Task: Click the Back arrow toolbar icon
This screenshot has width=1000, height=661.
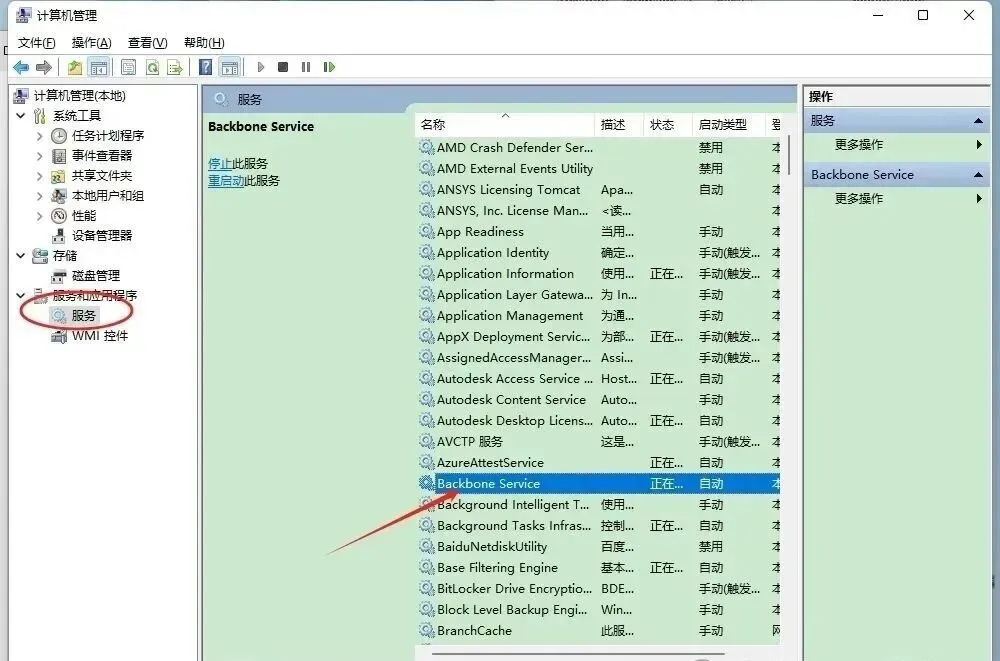Action: coord(21,67)
